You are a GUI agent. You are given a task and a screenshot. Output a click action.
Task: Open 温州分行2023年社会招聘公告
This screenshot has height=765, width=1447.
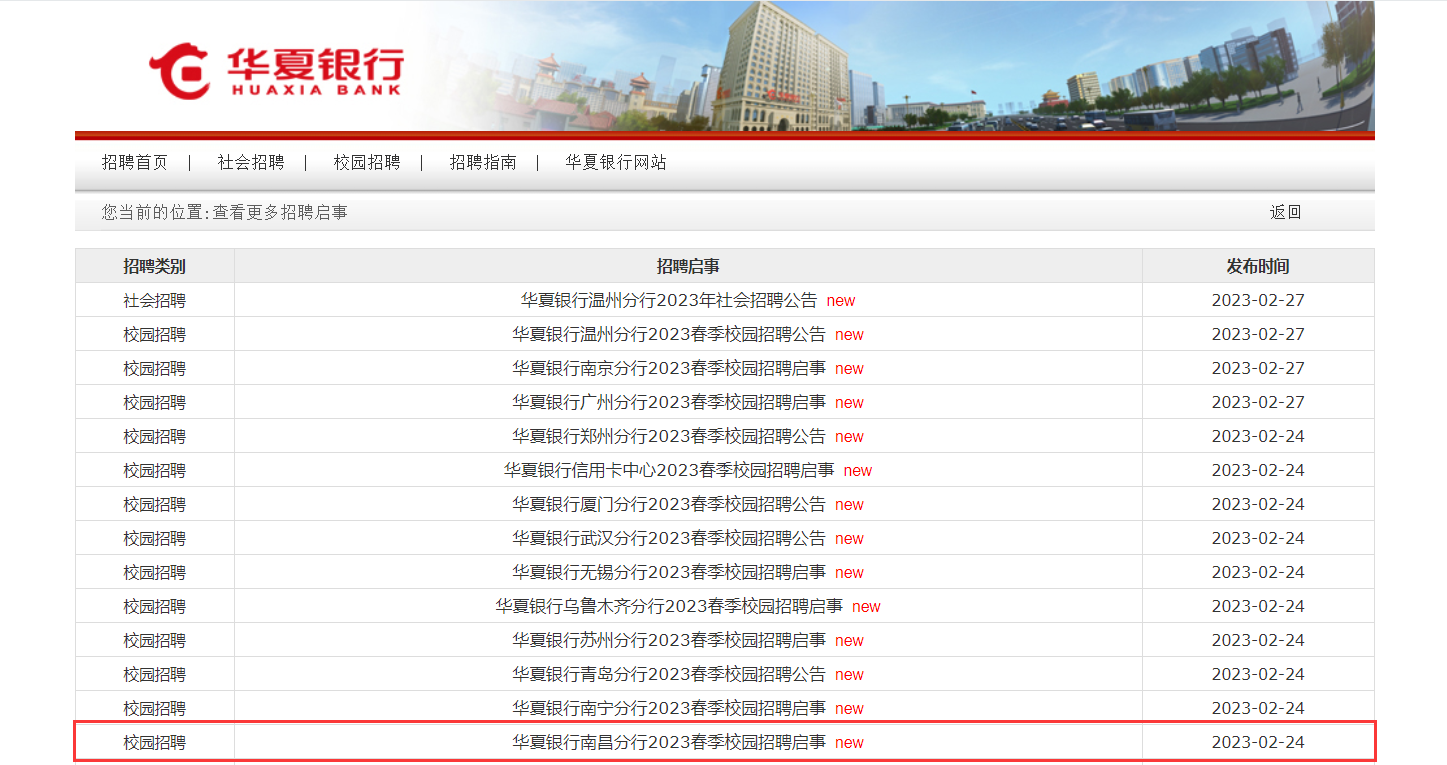coord(669,300)
